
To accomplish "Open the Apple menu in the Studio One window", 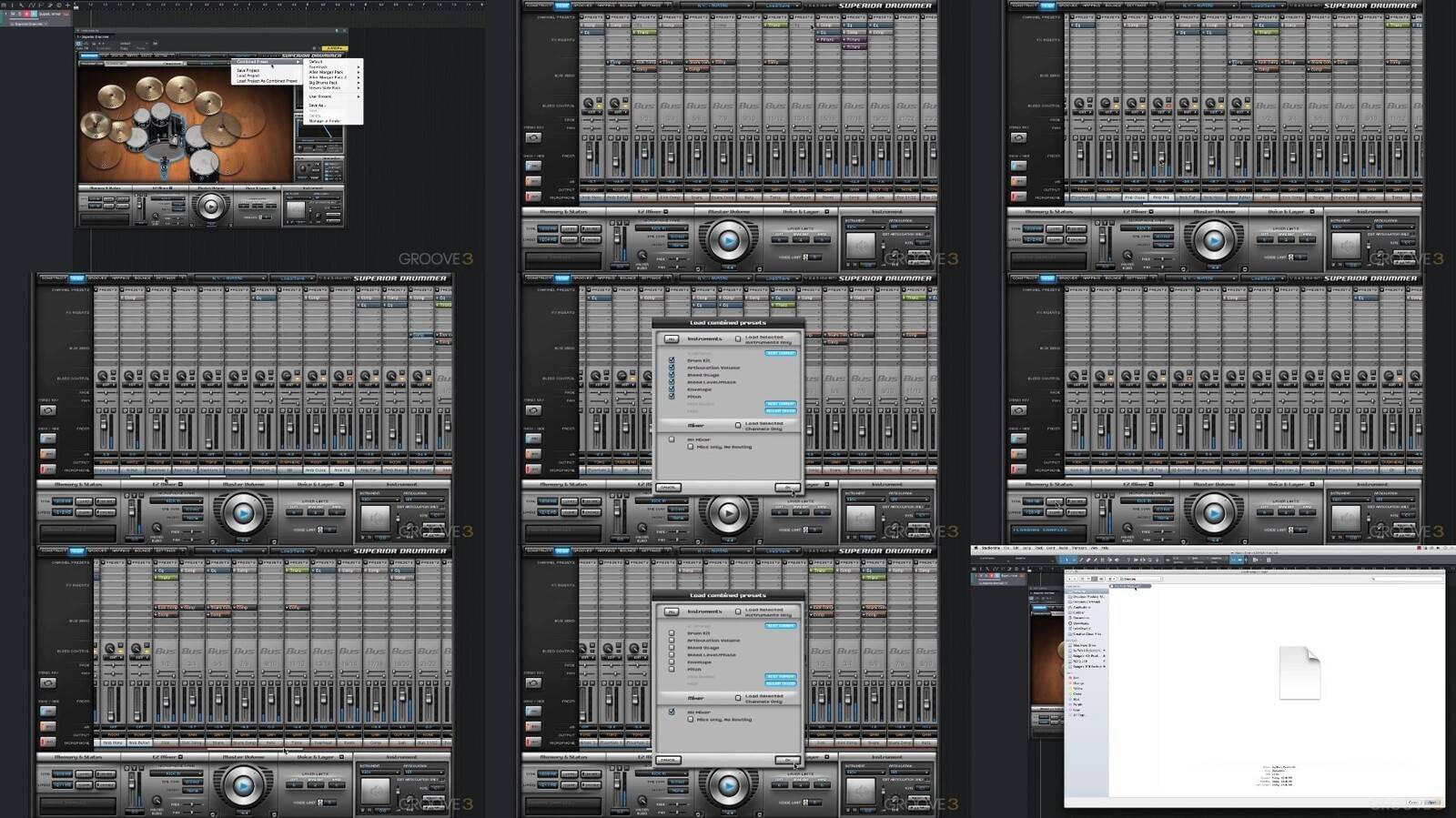I will pos(976,548).
